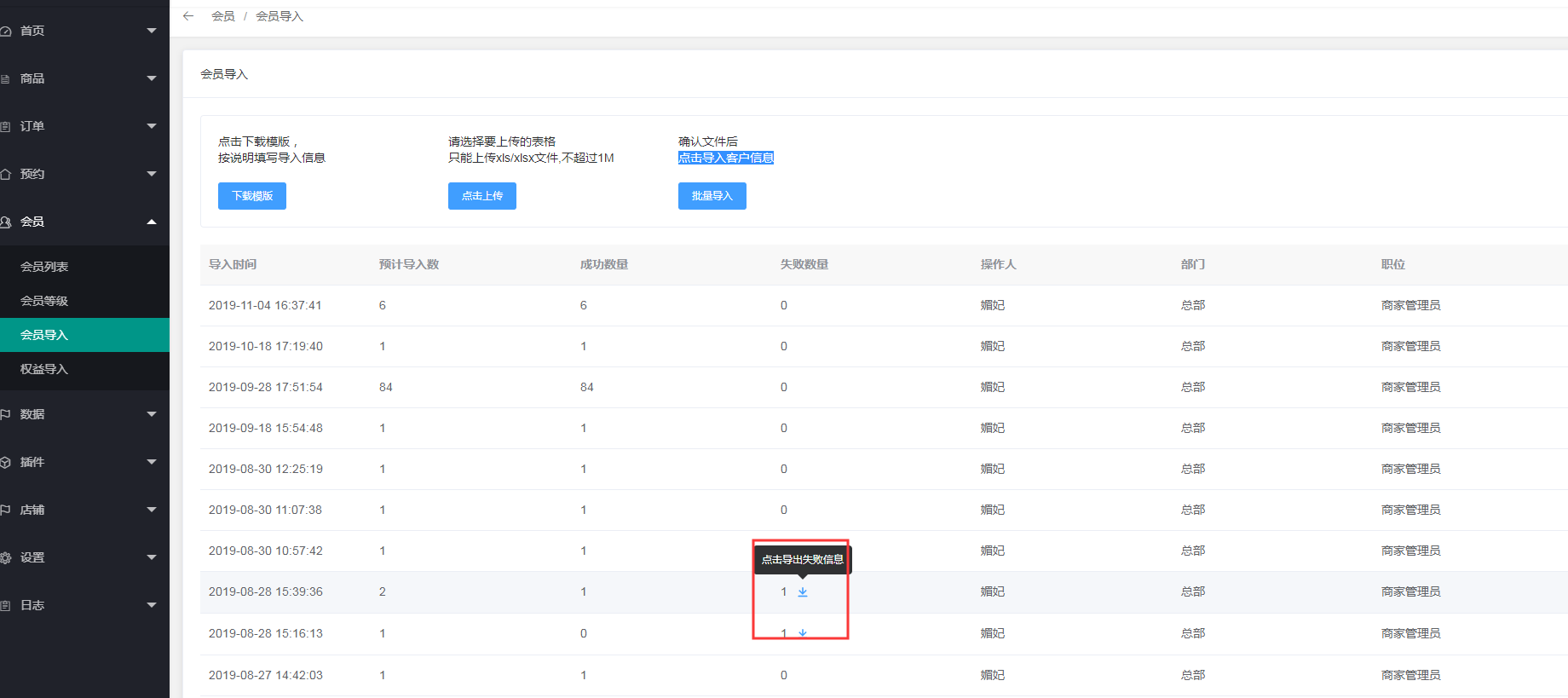Click the 商品 sidebar icon
This screenshot has height=698, width=1568.
pos(5,78)
